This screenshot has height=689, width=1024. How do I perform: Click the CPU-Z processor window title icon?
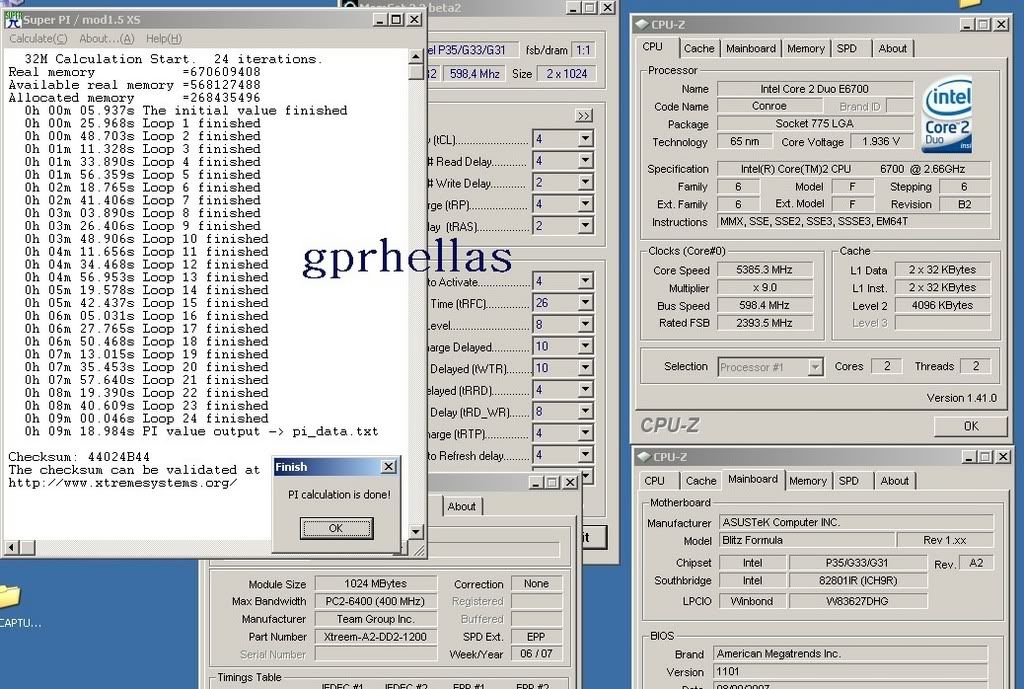tap(643, 25)
